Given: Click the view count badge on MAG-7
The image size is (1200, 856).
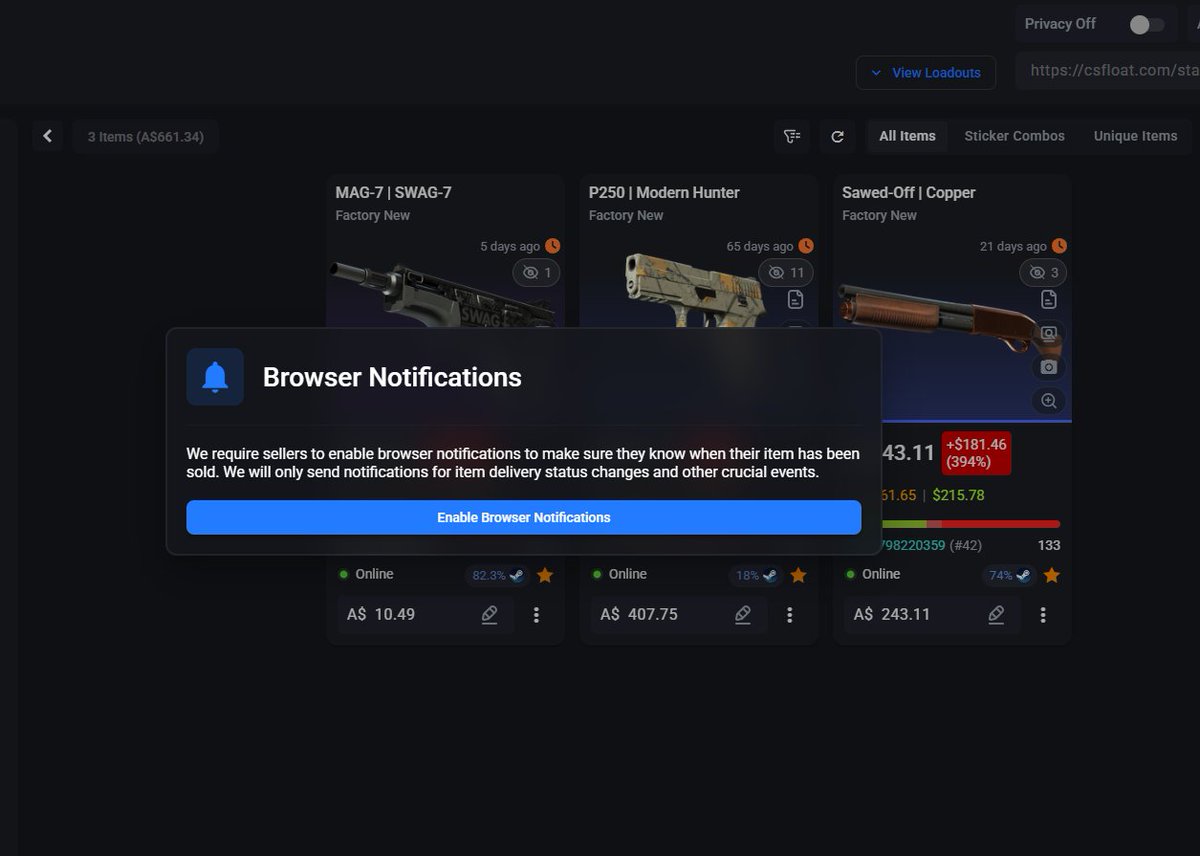Looking at the screenshot, I should point(537,272).
